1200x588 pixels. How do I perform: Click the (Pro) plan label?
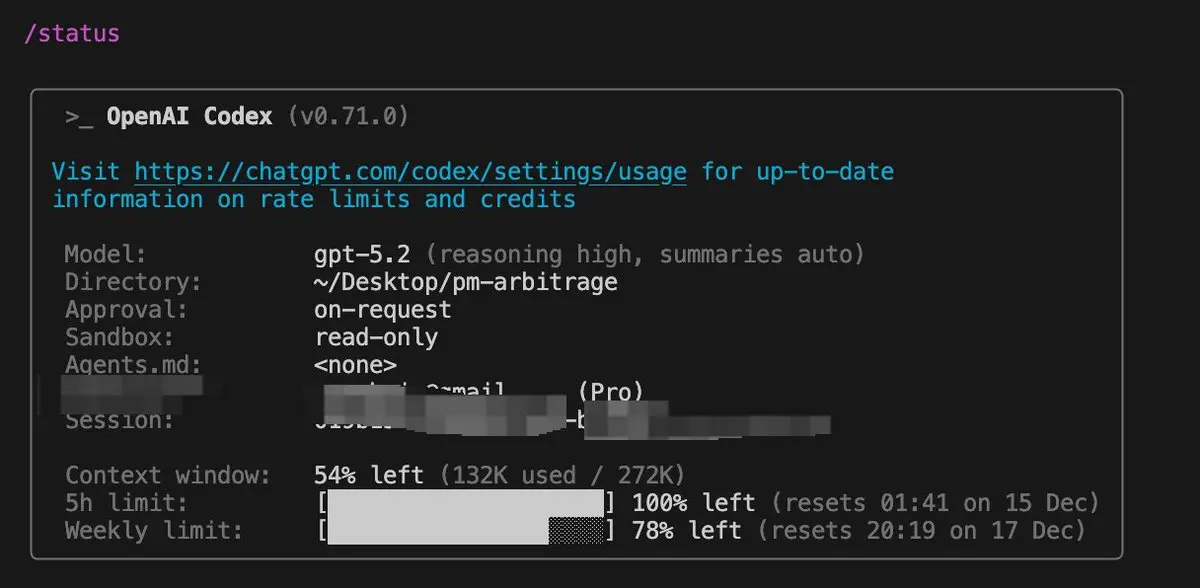pyautogui.click(x=610, y=392)
